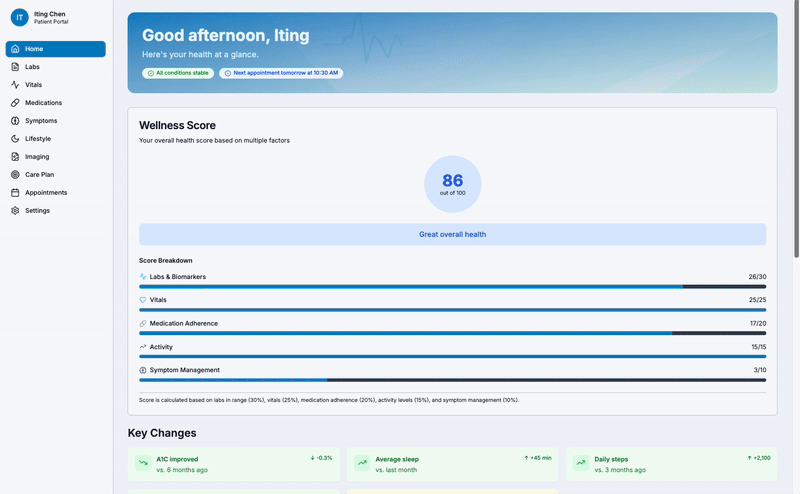The height and width of the screenshot is (494, 800).
Task: Click the Vitals progress bar
Action: click(453, 310)
